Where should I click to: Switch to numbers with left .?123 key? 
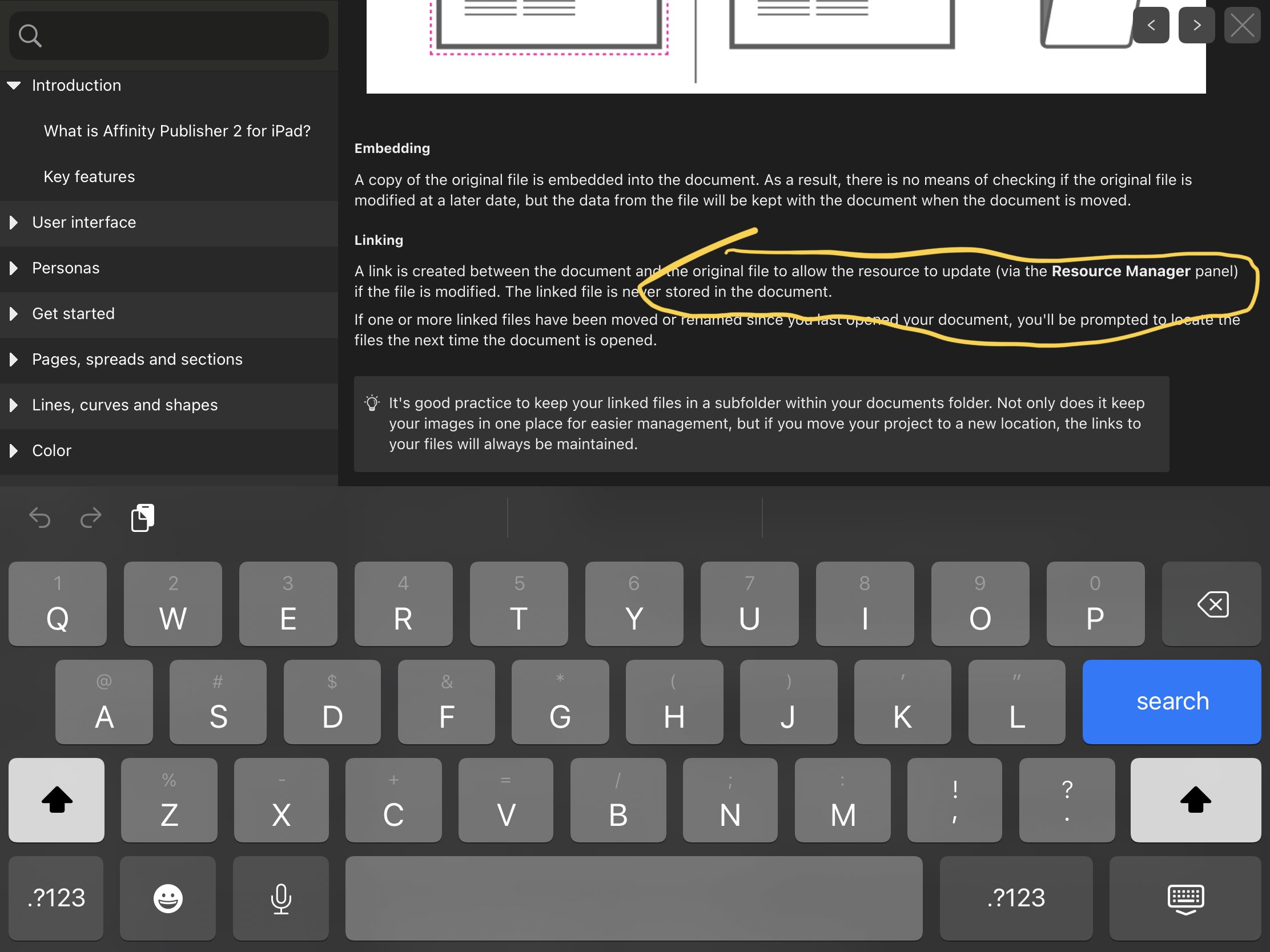(57, 898)
